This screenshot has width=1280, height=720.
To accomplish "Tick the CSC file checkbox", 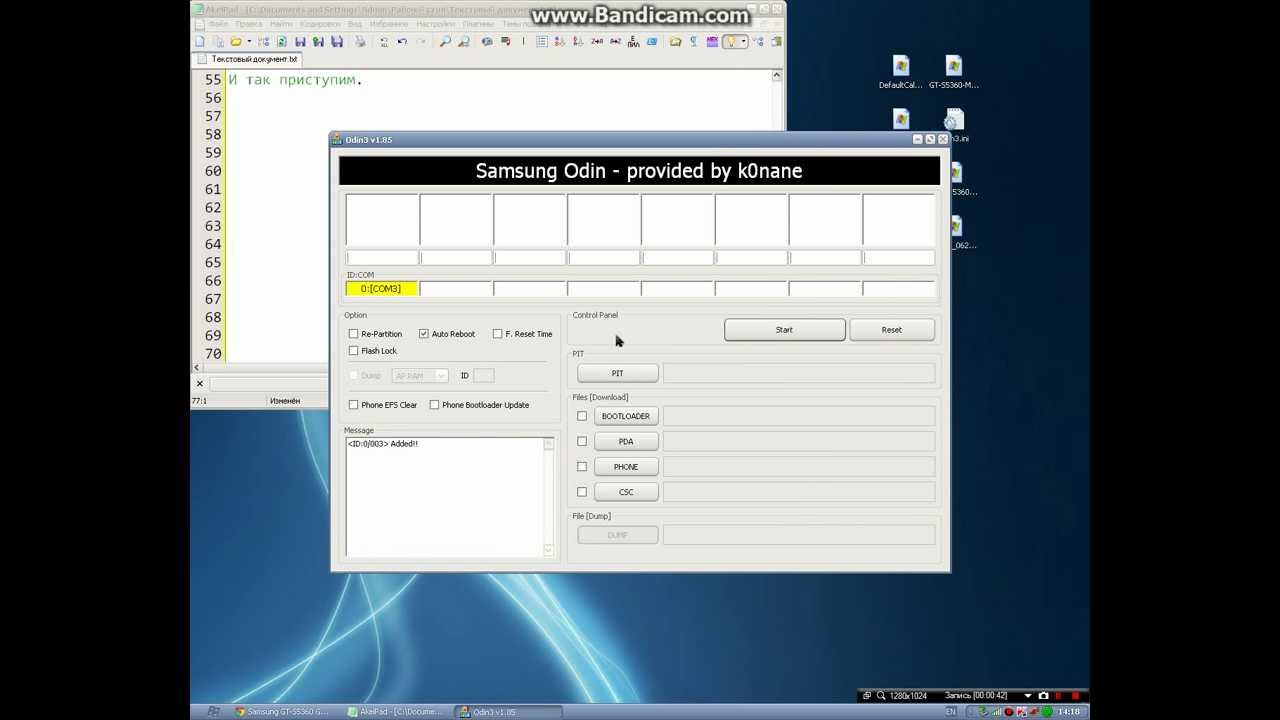I will [582, 492].
